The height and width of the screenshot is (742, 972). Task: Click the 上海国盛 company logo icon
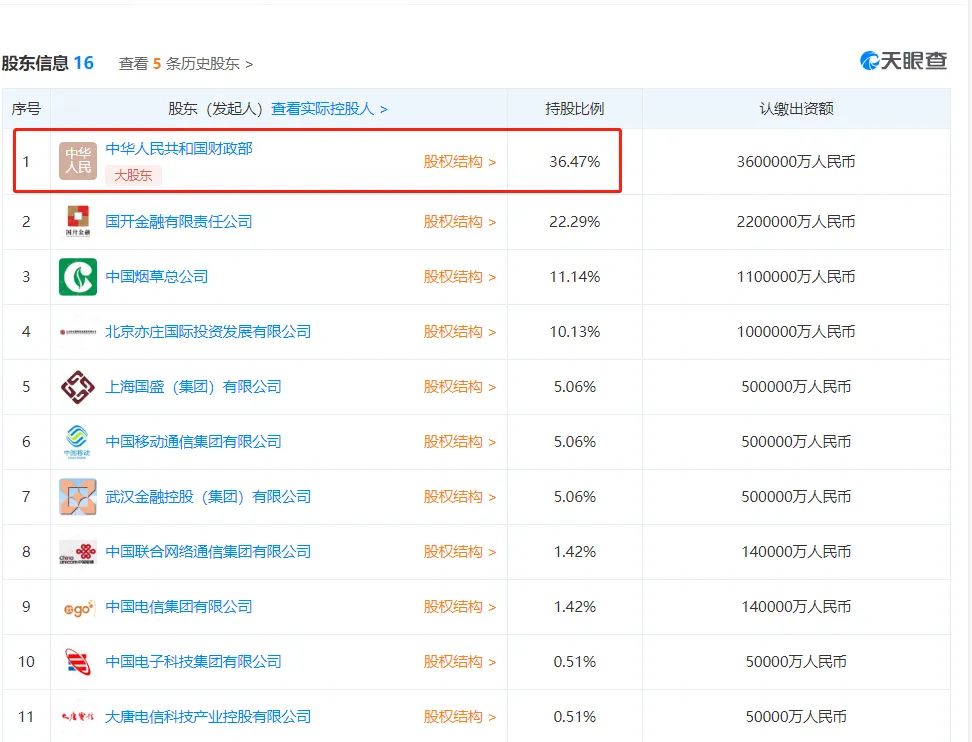[x=78, y=387]
